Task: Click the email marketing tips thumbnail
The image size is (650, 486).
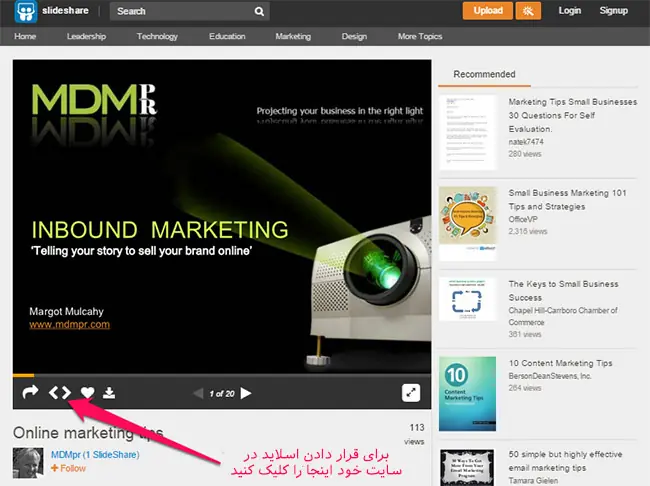Action: coord(467,467)
